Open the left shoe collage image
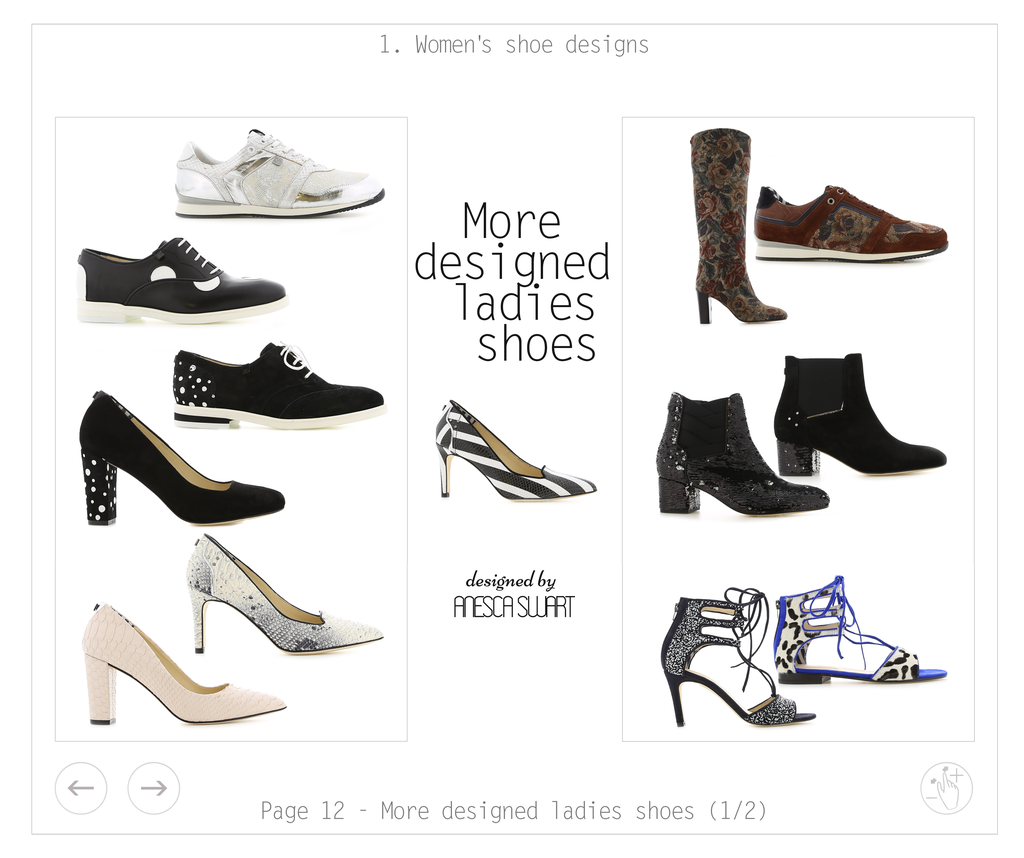The height and width of the screenshot is (858, 1024). [231, 430]
